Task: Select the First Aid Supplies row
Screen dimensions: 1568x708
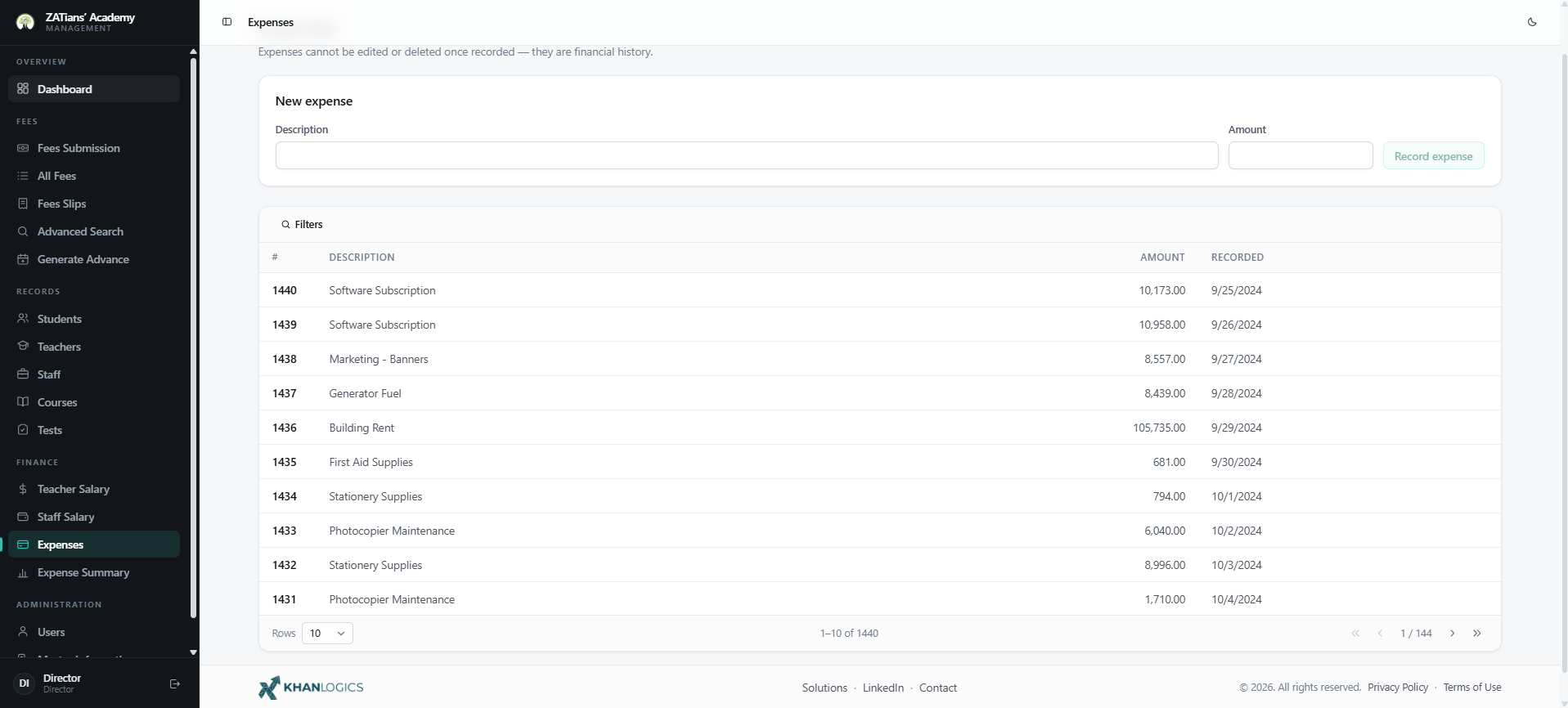Action: (x=879, y=462)
